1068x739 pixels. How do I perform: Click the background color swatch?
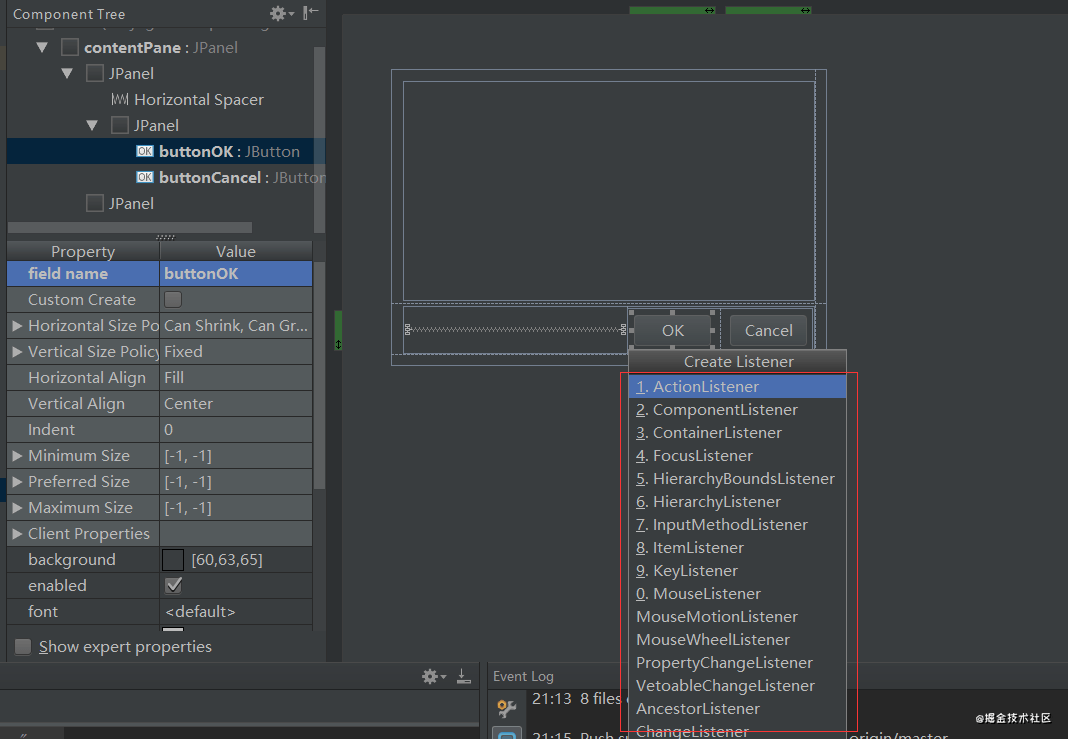(173, 560)
